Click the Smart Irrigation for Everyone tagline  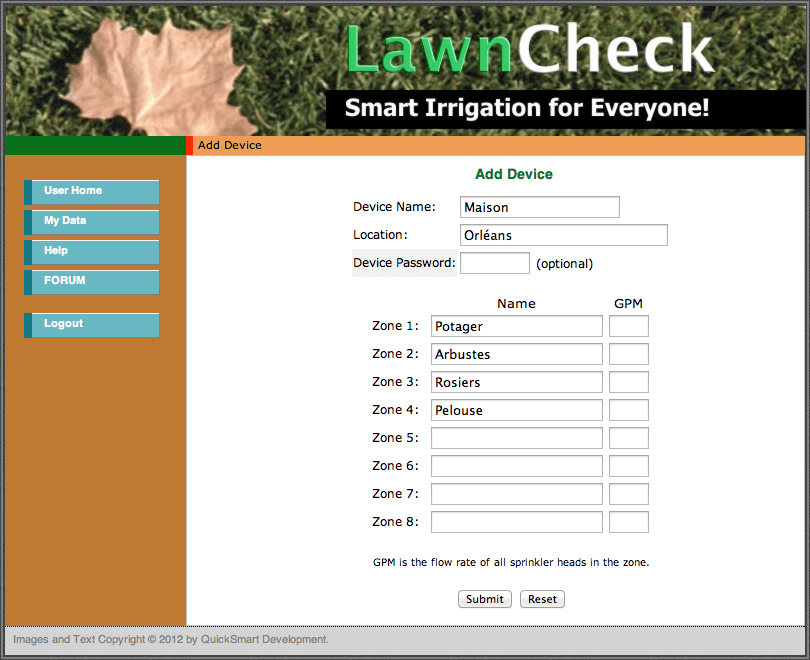coord(527,108)
